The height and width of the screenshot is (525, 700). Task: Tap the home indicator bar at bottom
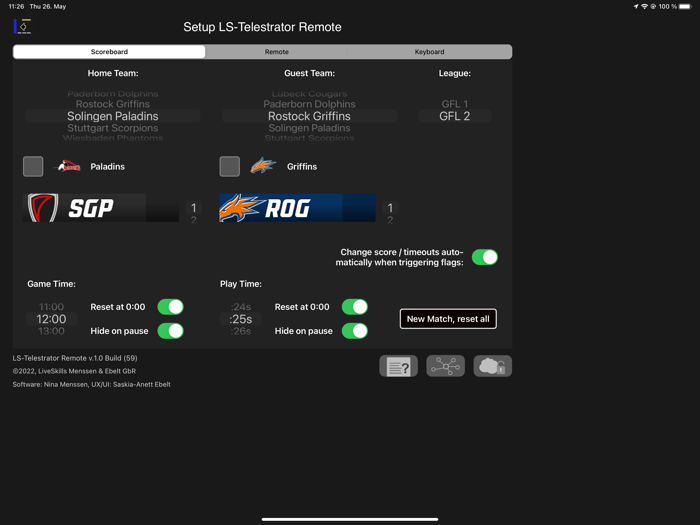(350, 519)
